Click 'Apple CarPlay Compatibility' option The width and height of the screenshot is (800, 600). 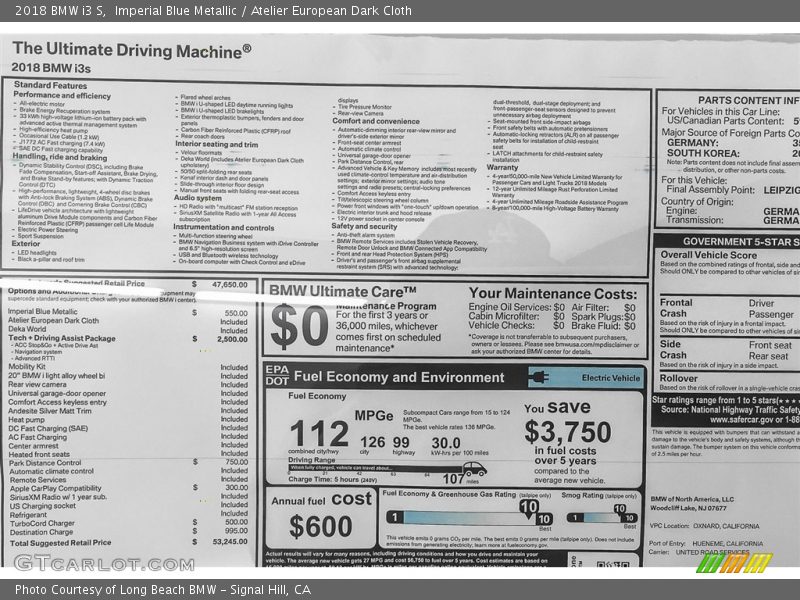(56, 488)
